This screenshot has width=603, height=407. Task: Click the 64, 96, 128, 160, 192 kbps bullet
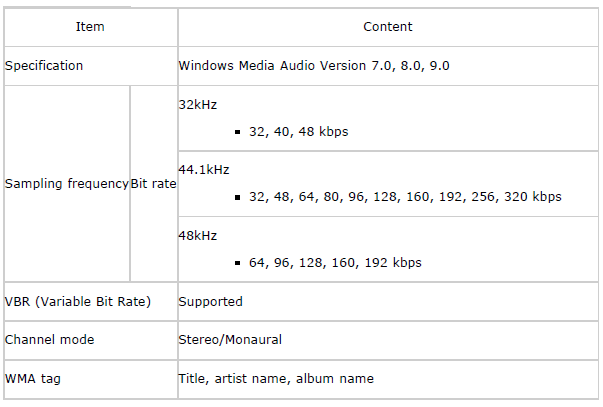[335, 263]
